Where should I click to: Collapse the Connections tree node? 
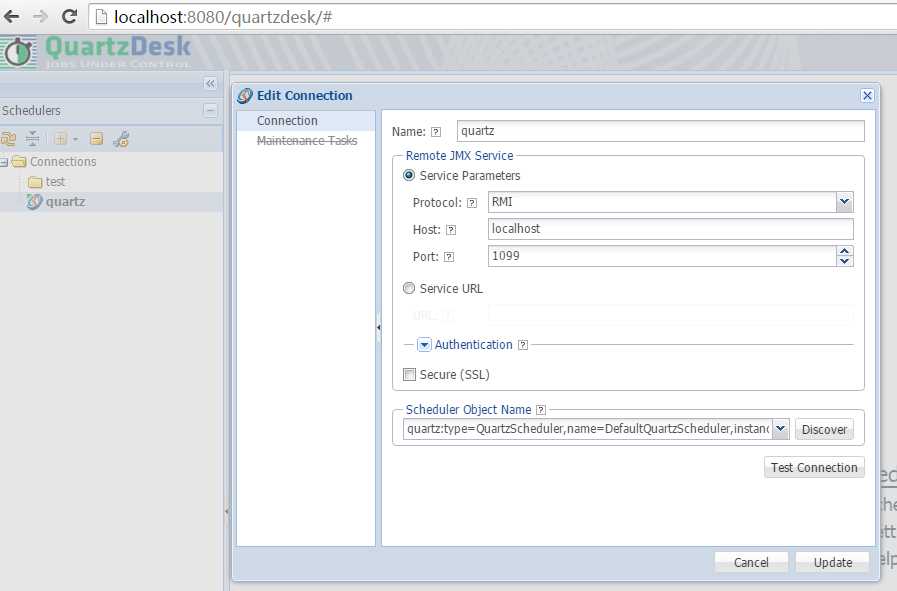point(4,162)
